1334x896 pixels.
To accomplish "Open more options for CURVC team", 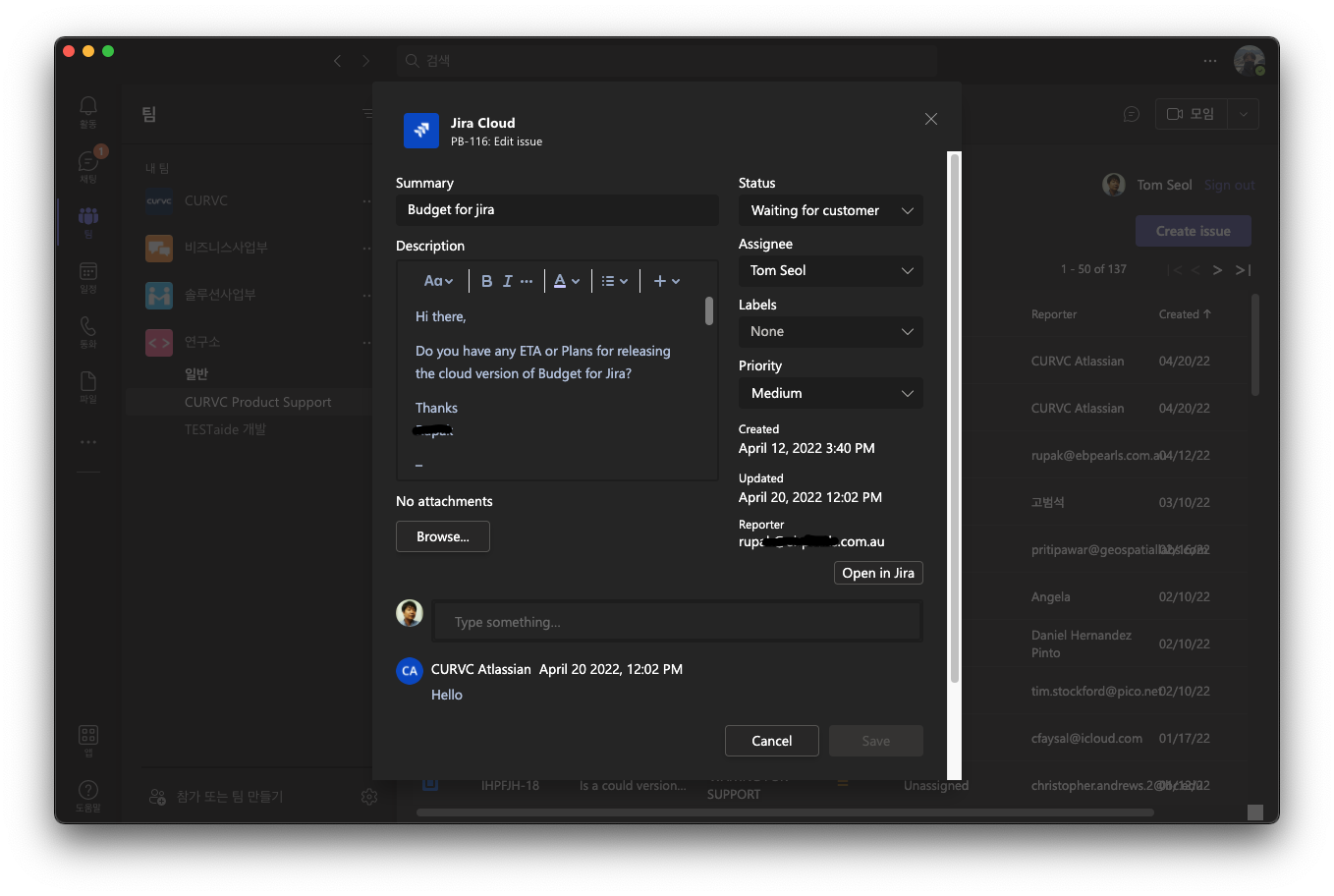I will pyautogui.click(x=366, y=200).
